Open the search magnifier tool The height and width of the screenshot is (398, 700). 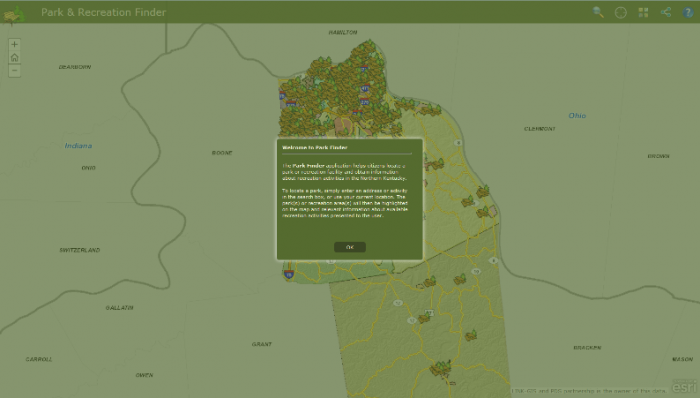point(598,12)
